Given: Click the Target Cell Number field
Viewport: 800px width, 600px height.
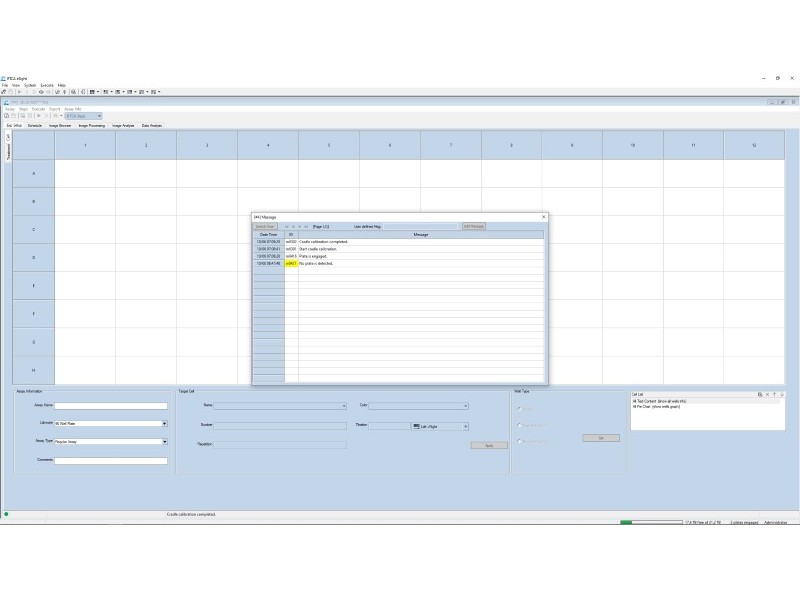Looking at the screenshot, I should [x=280, y=426].
